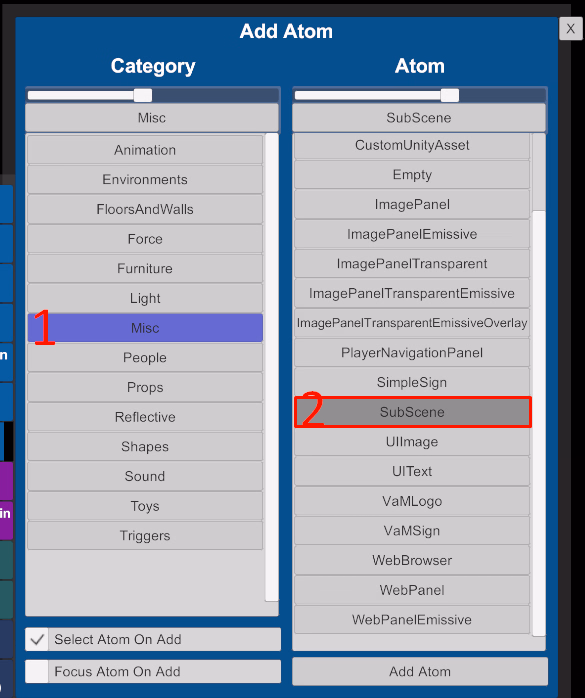Select the VaMLogo atom
The image size is (585, 698).
coord(412,501)
